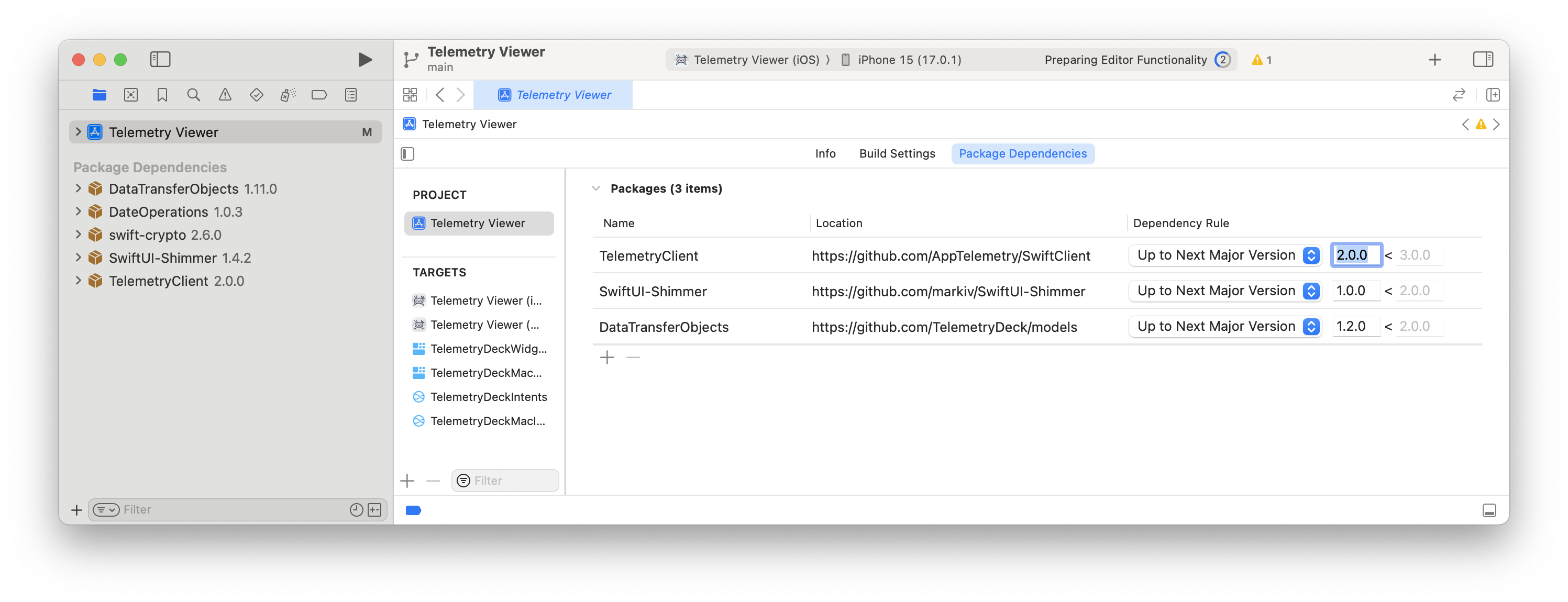This screenshot has width=1568, height=602.
Task: Toggle the inspector panel on the right
Action: pyautogui.click(x=1483, y=59)
